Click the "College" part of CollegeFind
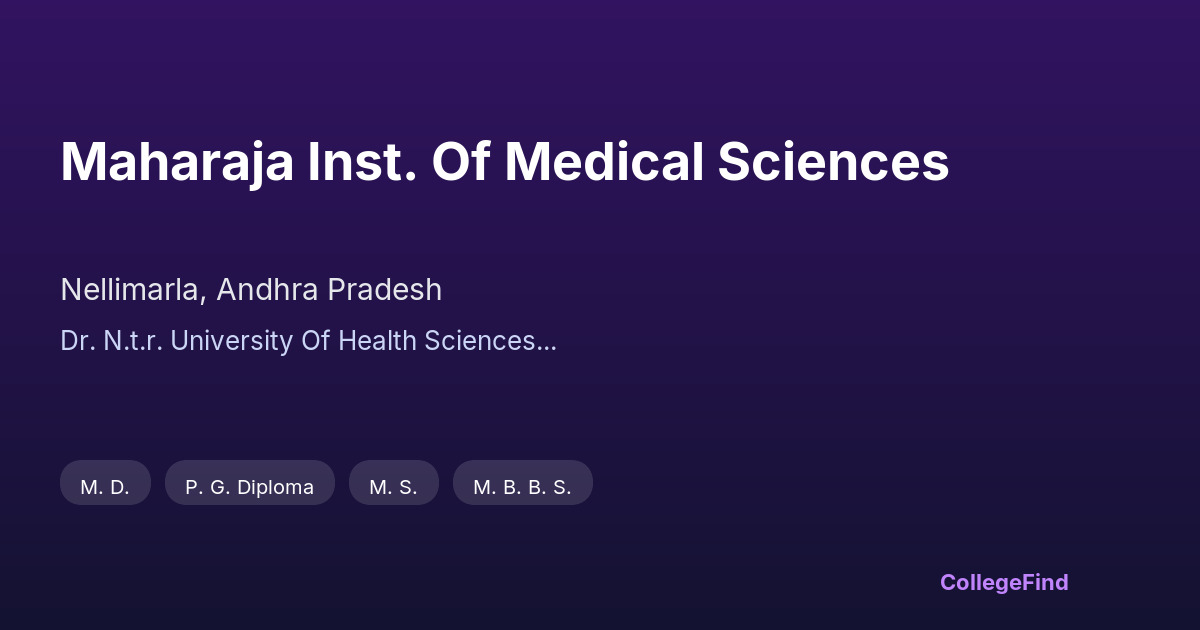Image resolution: width=1200 pixels, height=630 pixels. 977,582
